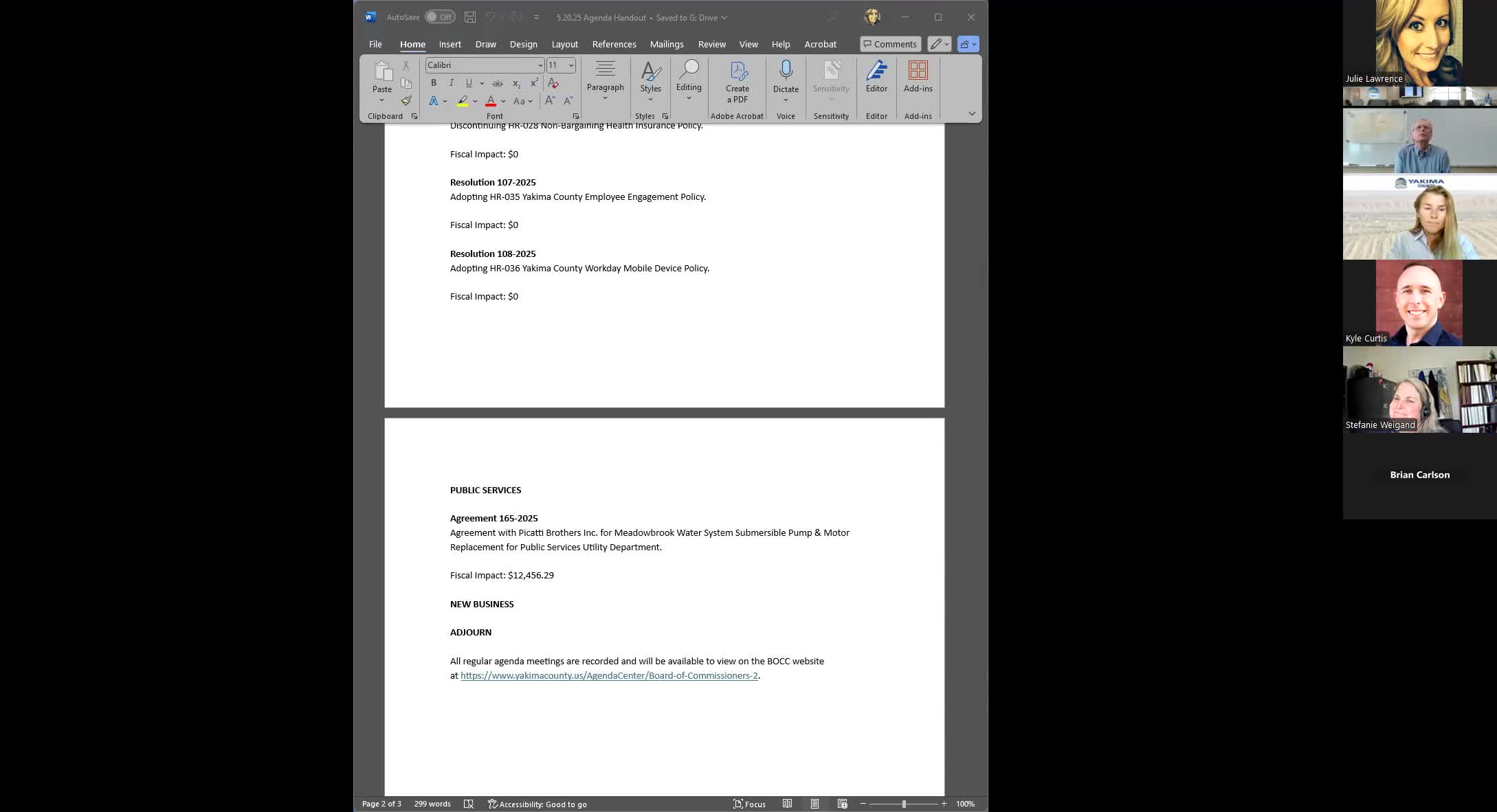Screen dimensions: 1497x812
Task: Open Add-ins grid icon
Action: 918,71
